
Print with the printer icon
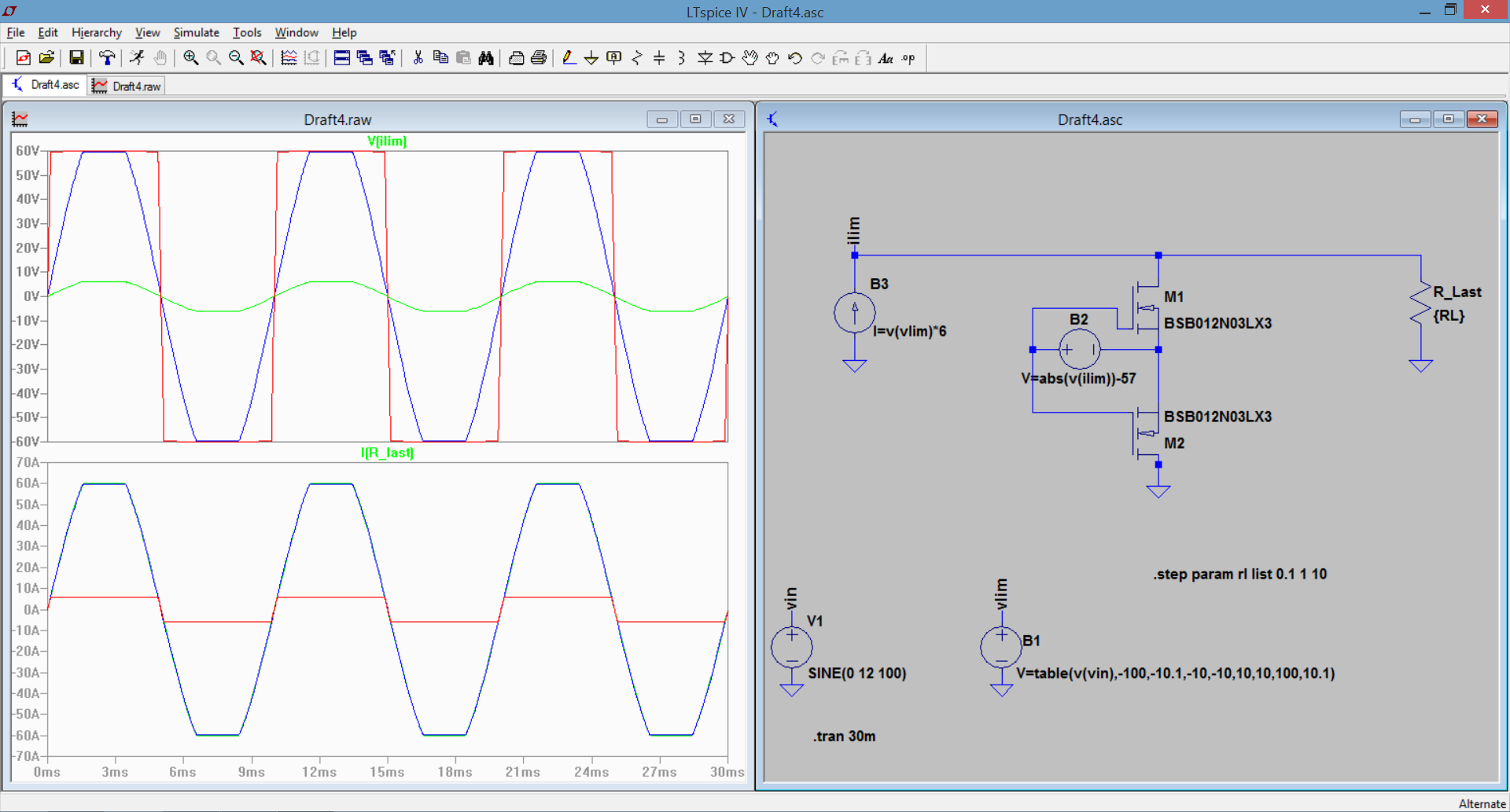click(539, 57)
